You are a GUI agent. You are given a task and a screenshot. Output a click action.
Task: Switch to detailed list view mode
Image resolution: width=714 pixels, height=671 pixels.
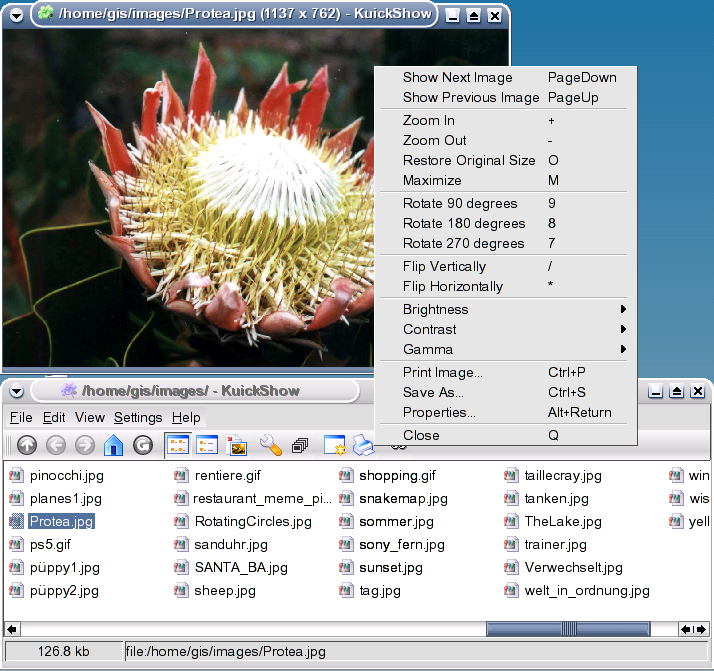click(x=208, y=446)
